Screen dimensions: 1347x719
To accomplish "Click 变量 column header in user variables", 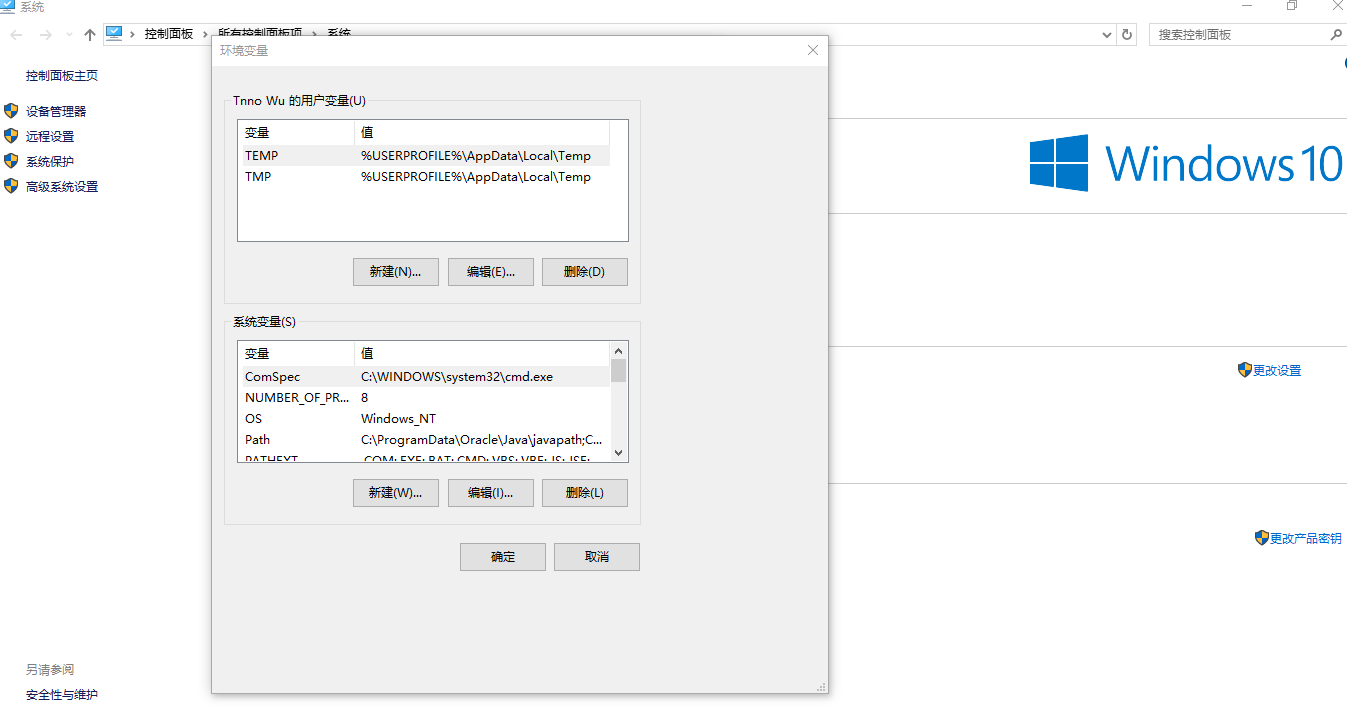I will point(296,132).
